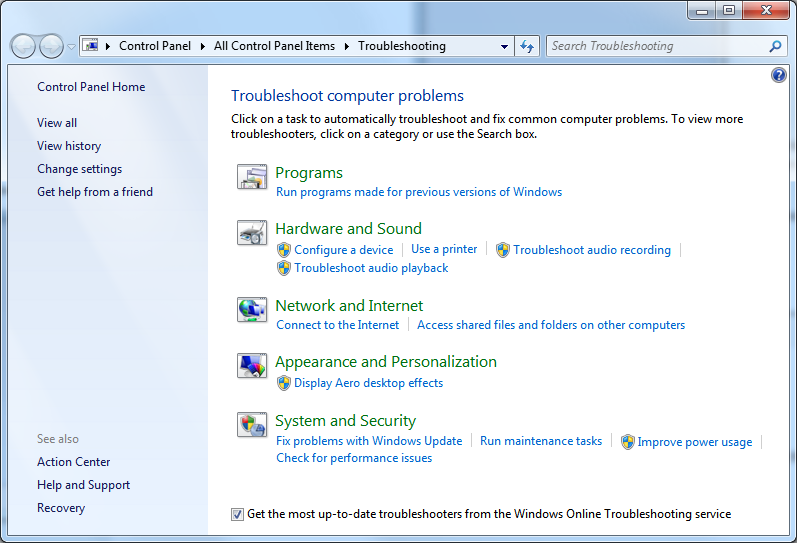
Task: Open the Network and Internet globe icon
Action: click(252, 310)
